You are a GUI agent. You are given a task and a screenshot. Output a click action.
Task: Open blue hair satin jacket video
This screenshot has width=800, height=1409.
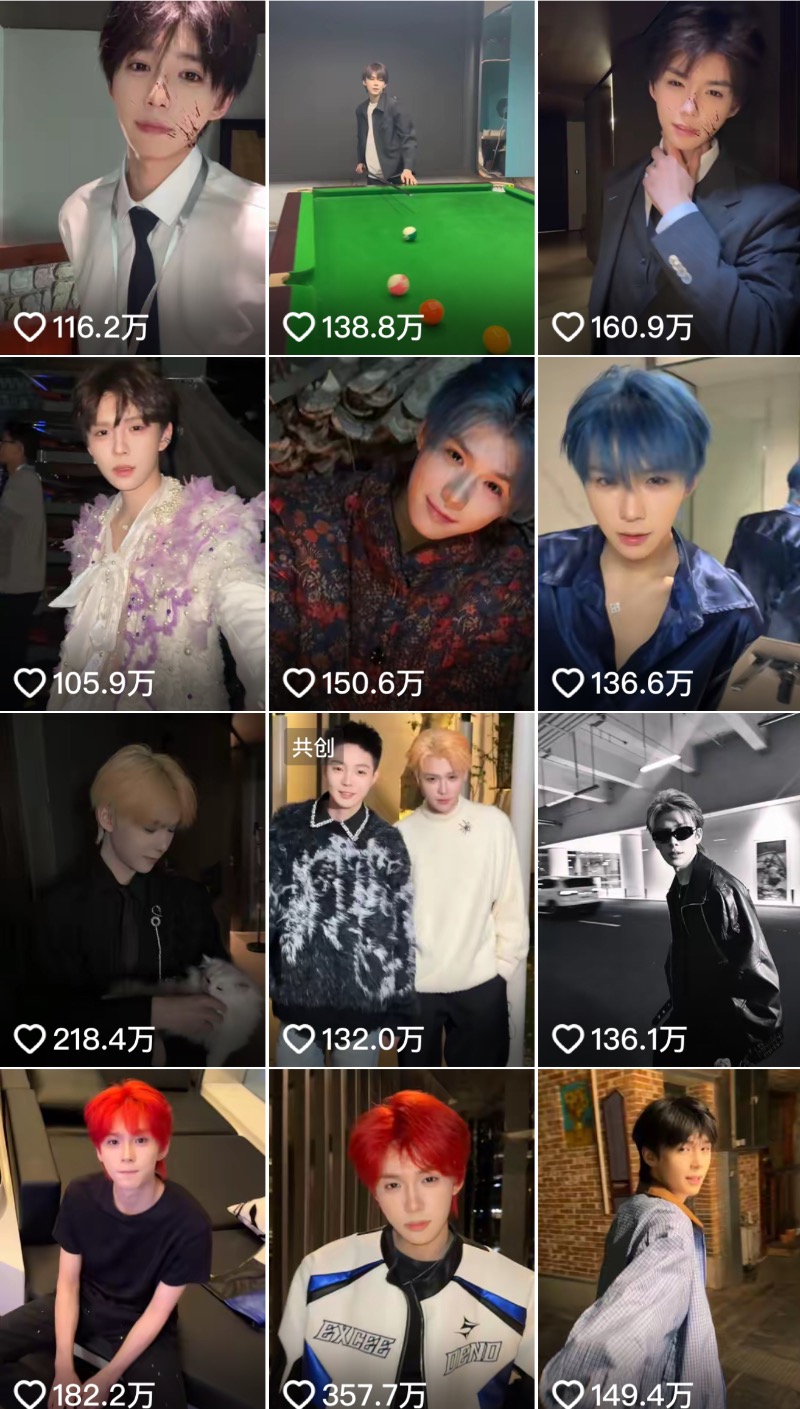pos(669,534)
